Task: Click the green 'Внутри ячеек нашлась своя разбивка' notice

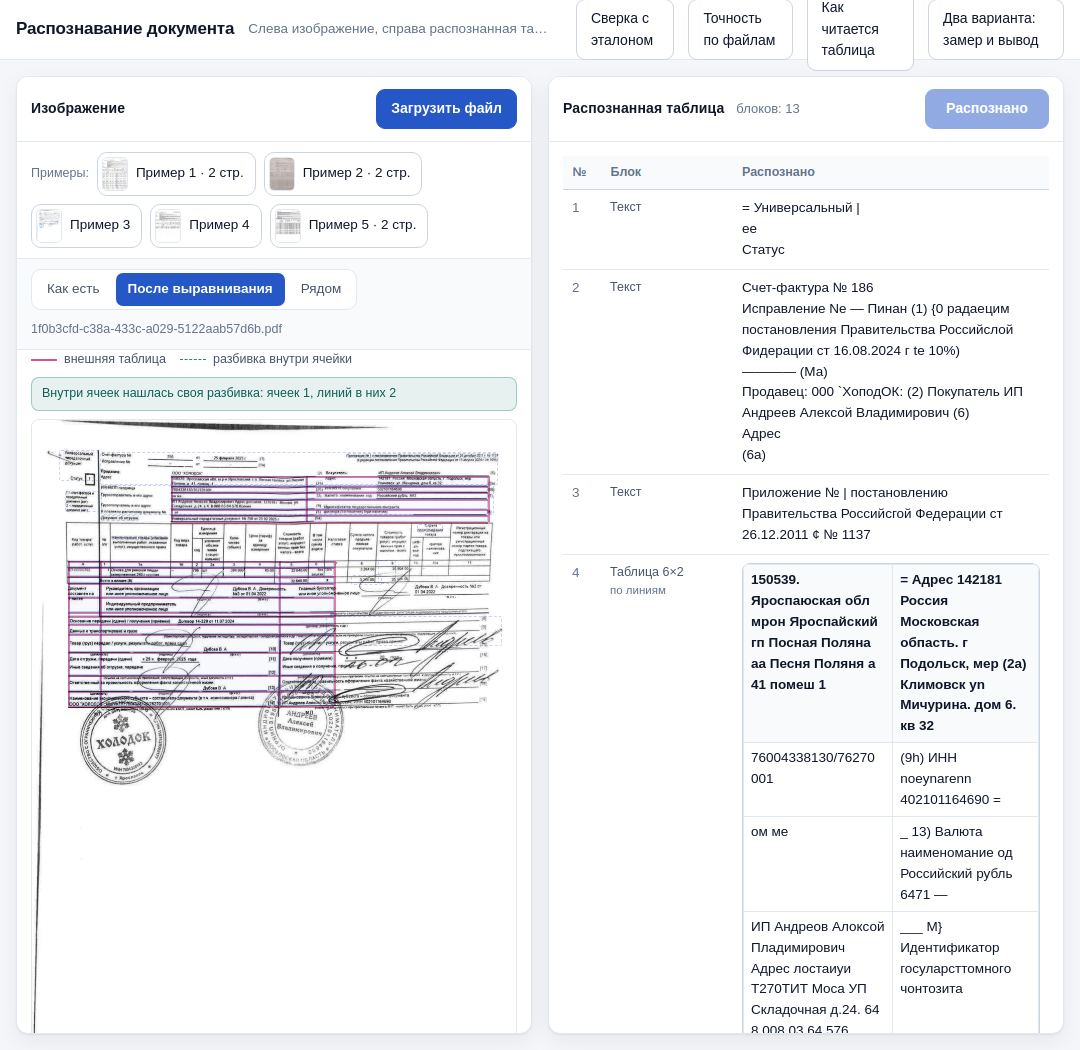Action: click(x=273, y=393)
